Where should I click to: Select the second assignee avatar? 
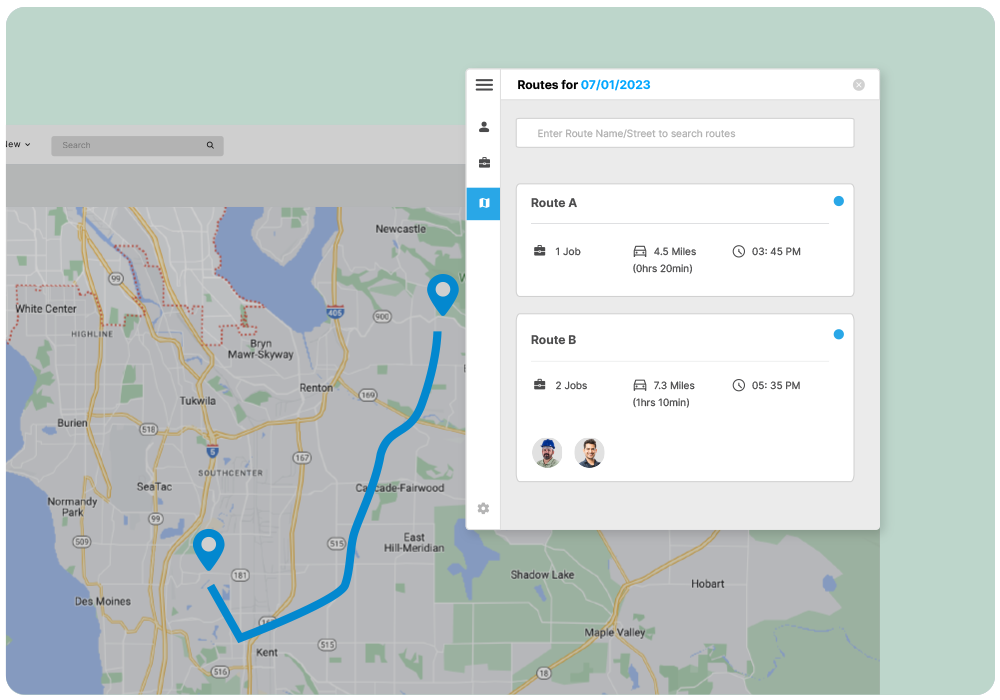click(x=589, y=453)
